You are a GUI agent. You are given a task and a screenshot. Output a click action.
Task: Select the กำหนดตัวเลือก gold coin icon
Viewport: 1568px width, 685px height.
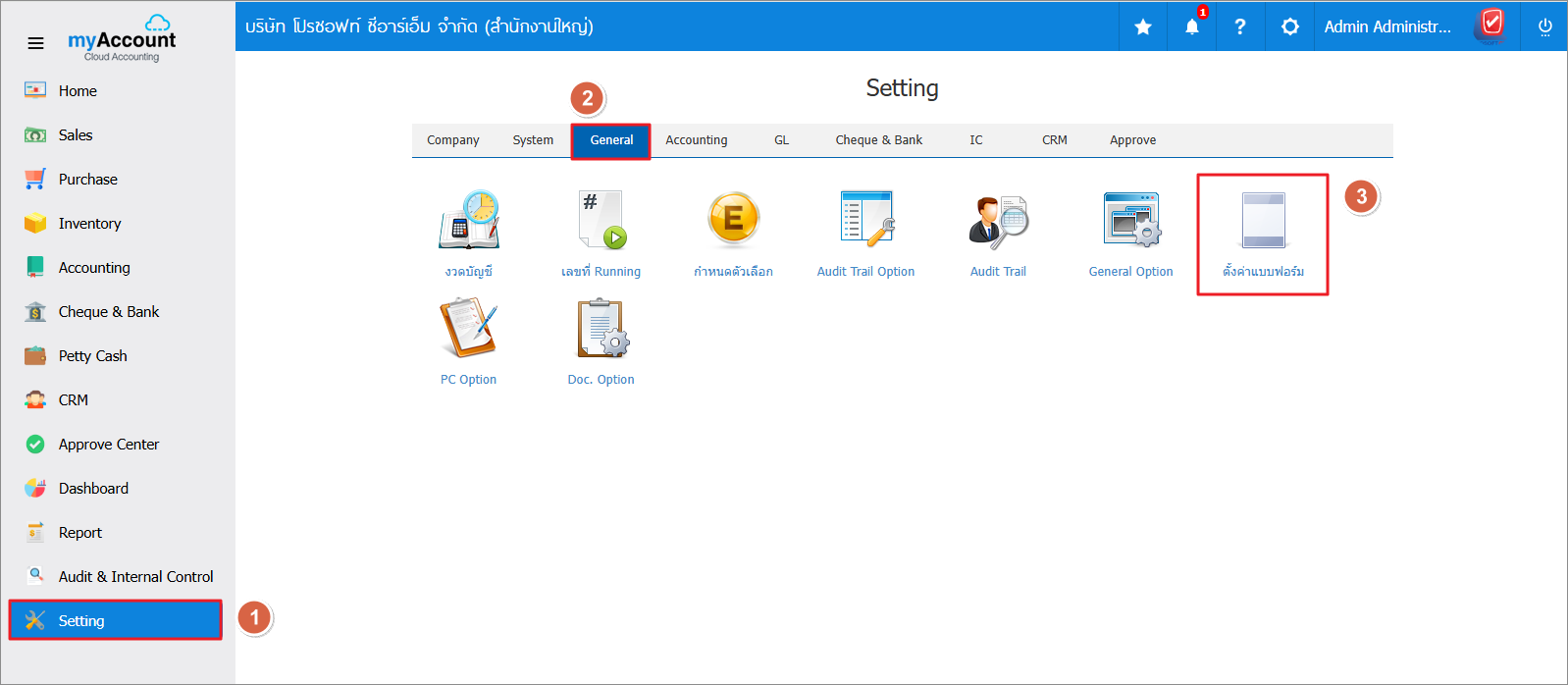click(x=733, y=220)
